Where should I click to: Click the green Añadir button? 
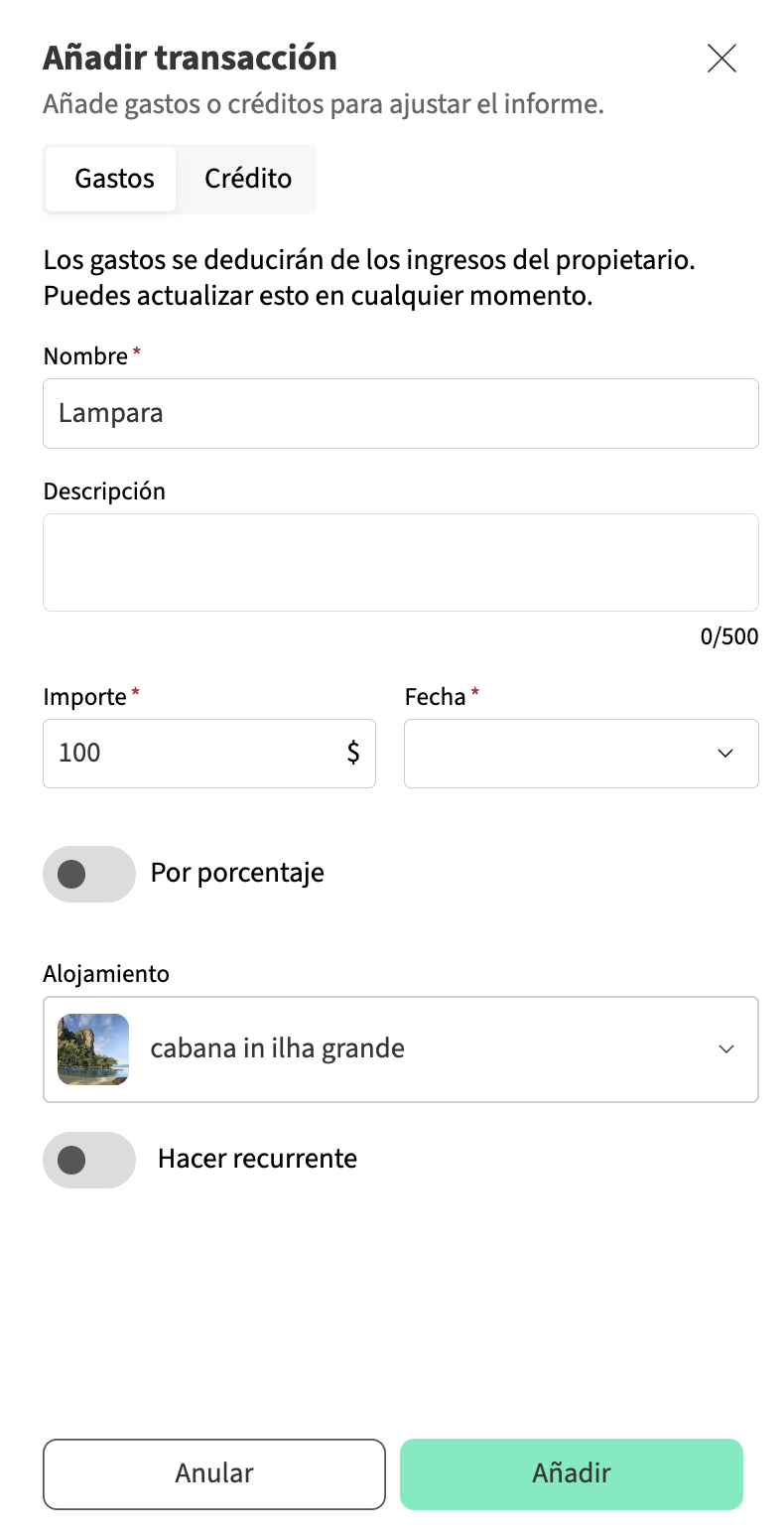pyautogui.click(x=571, y=1473)
